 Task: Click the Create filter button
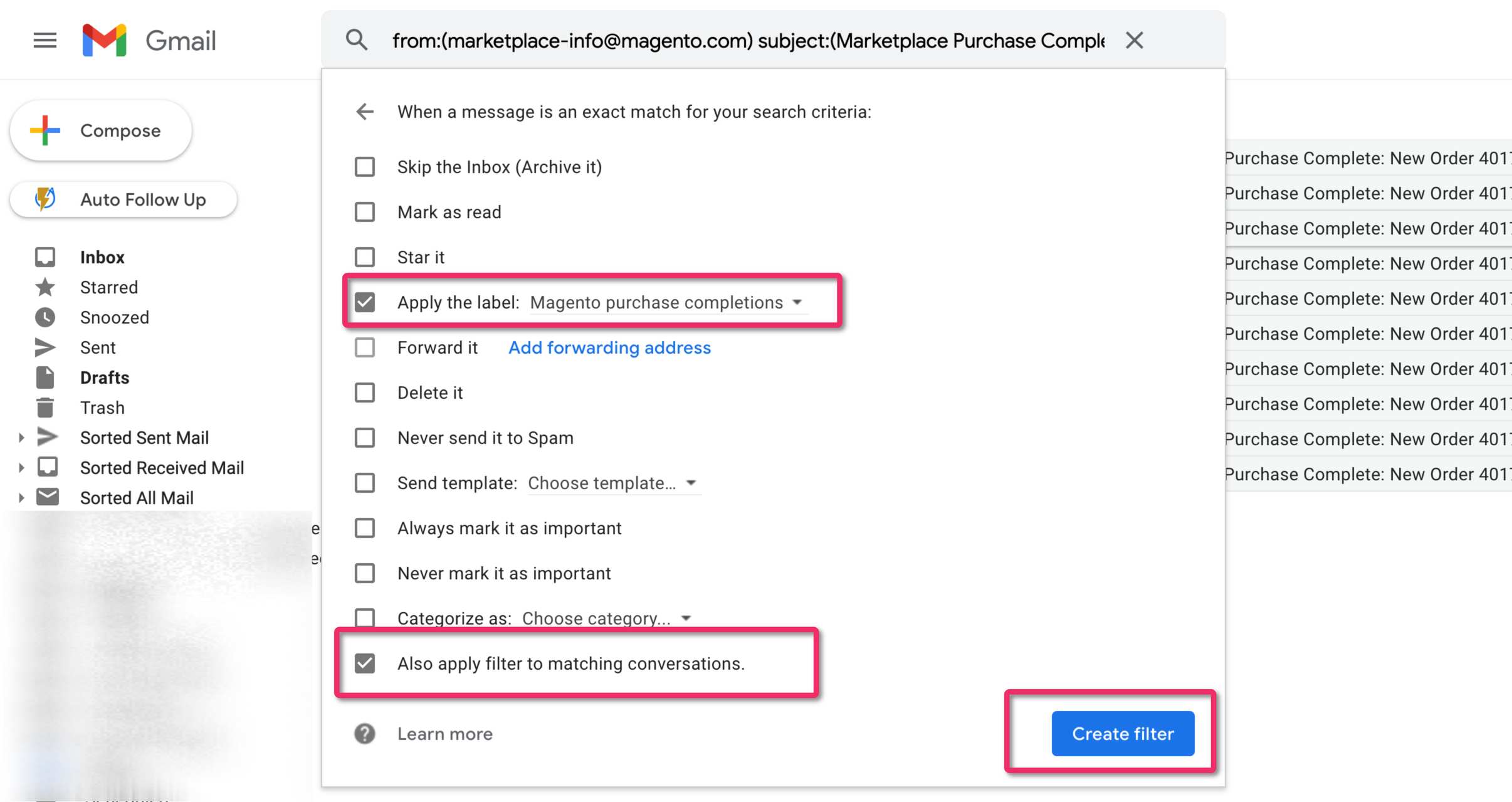click(x=1123, y=734)
